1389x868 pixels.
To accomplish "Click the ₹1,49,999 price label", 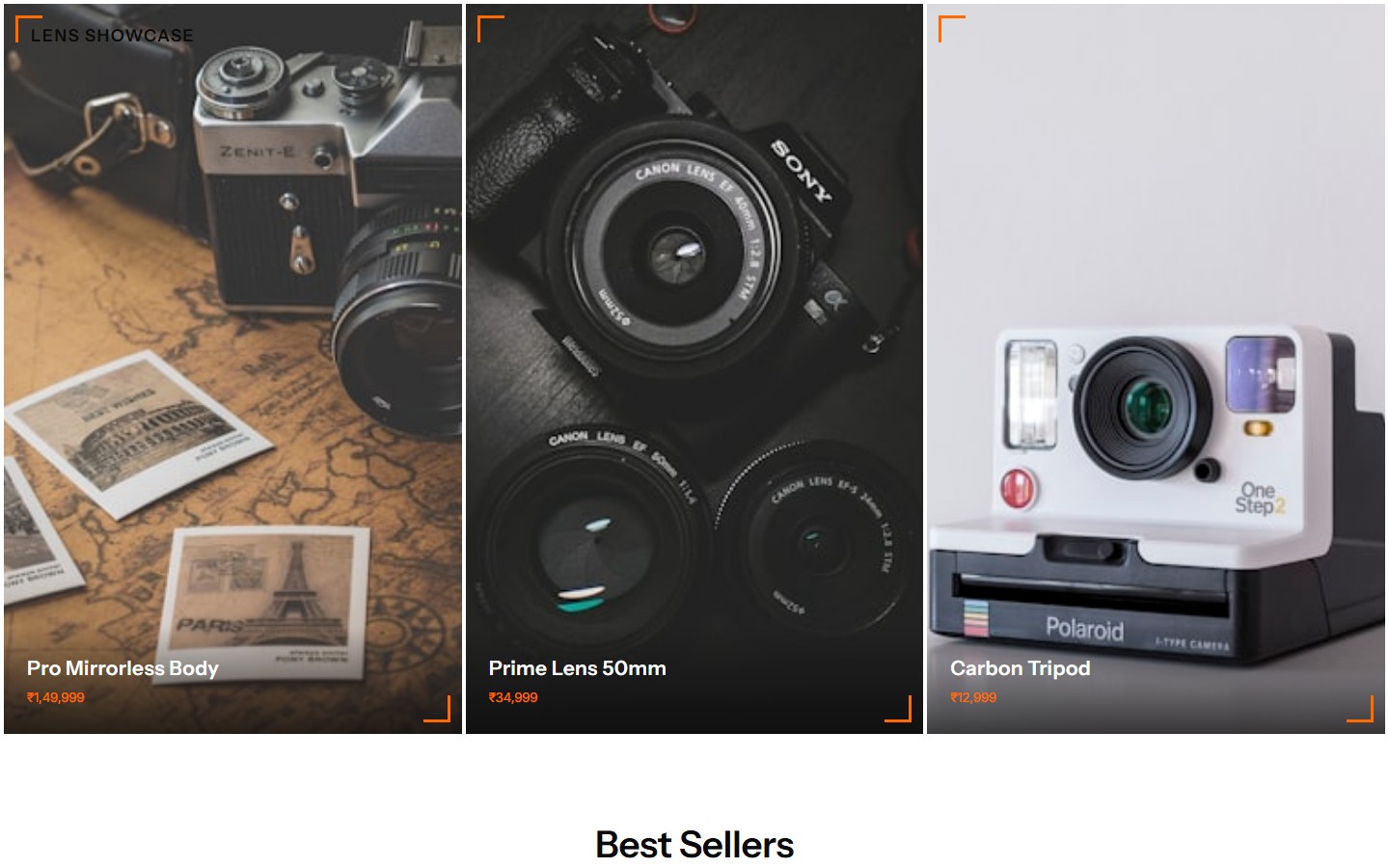I will [56, 697].
